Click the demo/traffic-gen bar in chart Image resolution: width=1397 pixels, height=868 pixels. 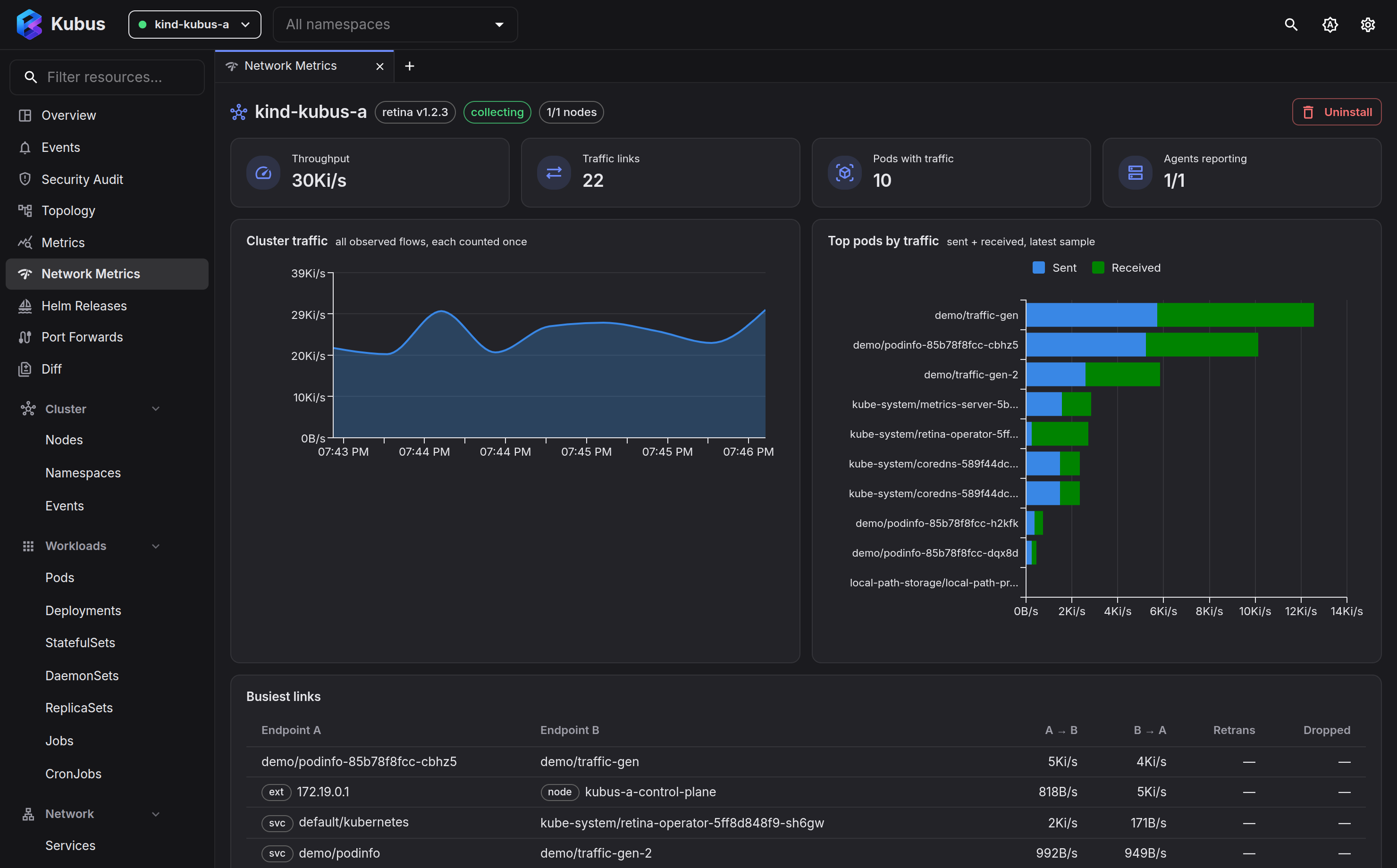[x=1170, y=315]
